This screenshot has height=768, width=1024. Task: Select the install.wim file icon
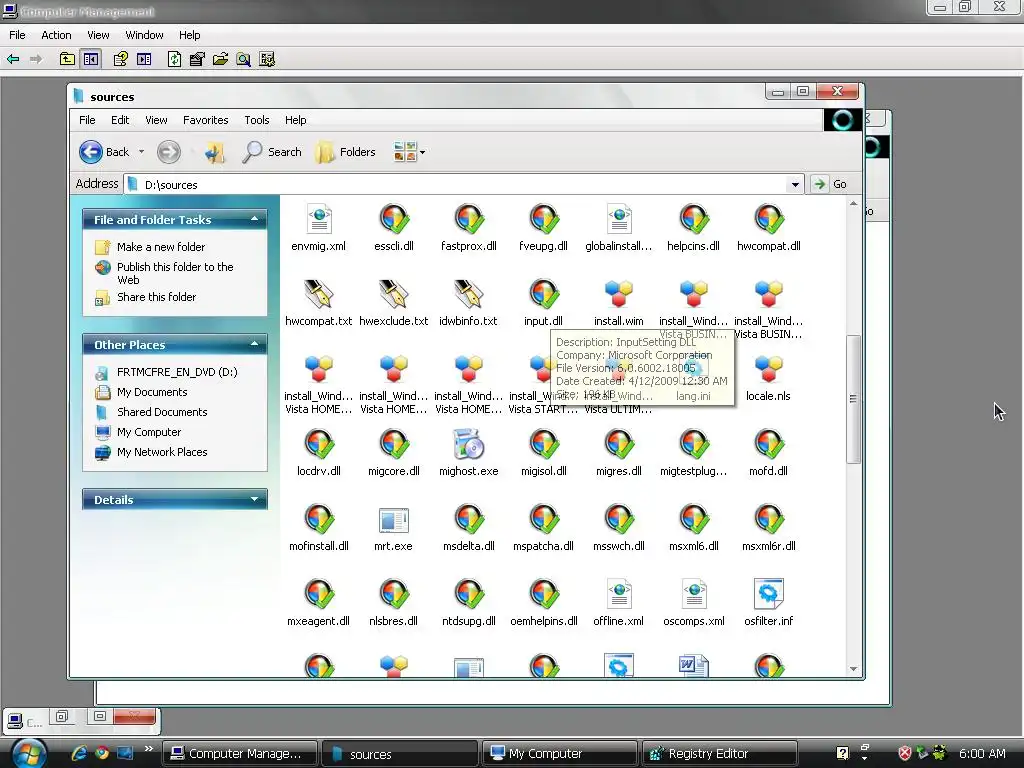[x=618, y=295]
